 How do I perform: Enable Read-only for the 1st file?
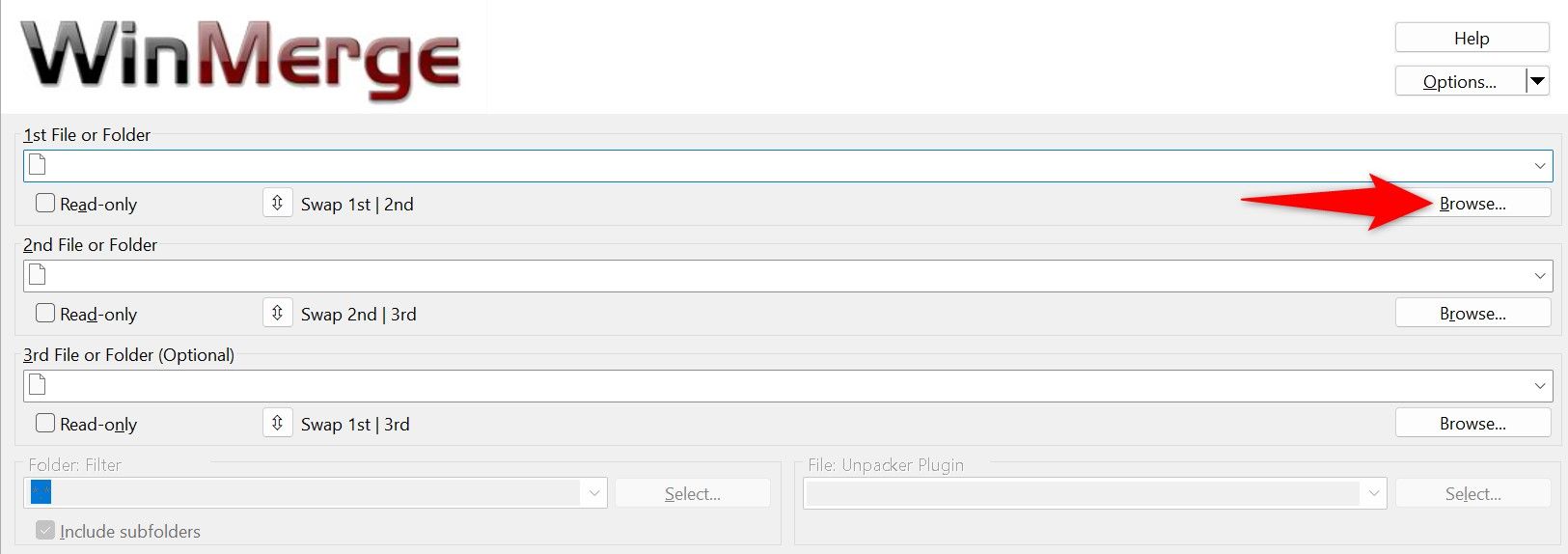(45, 204)
